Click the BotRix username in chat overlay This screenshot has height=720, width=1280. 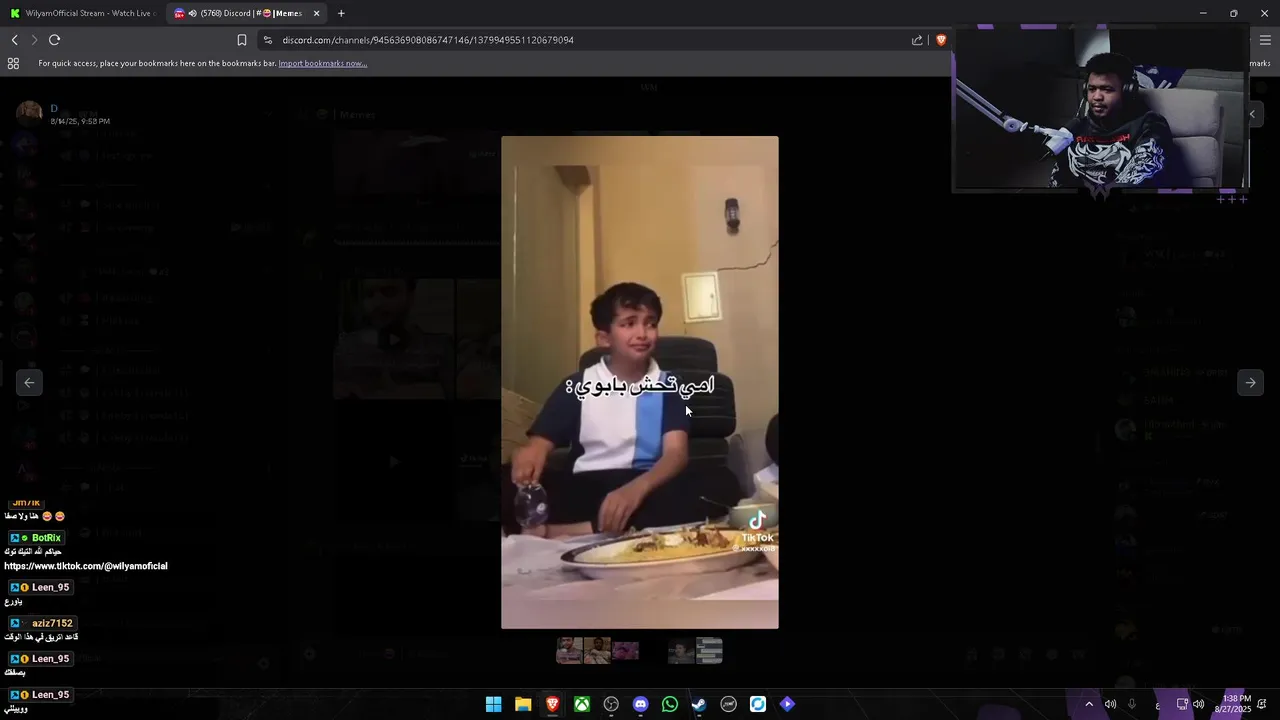46,538
